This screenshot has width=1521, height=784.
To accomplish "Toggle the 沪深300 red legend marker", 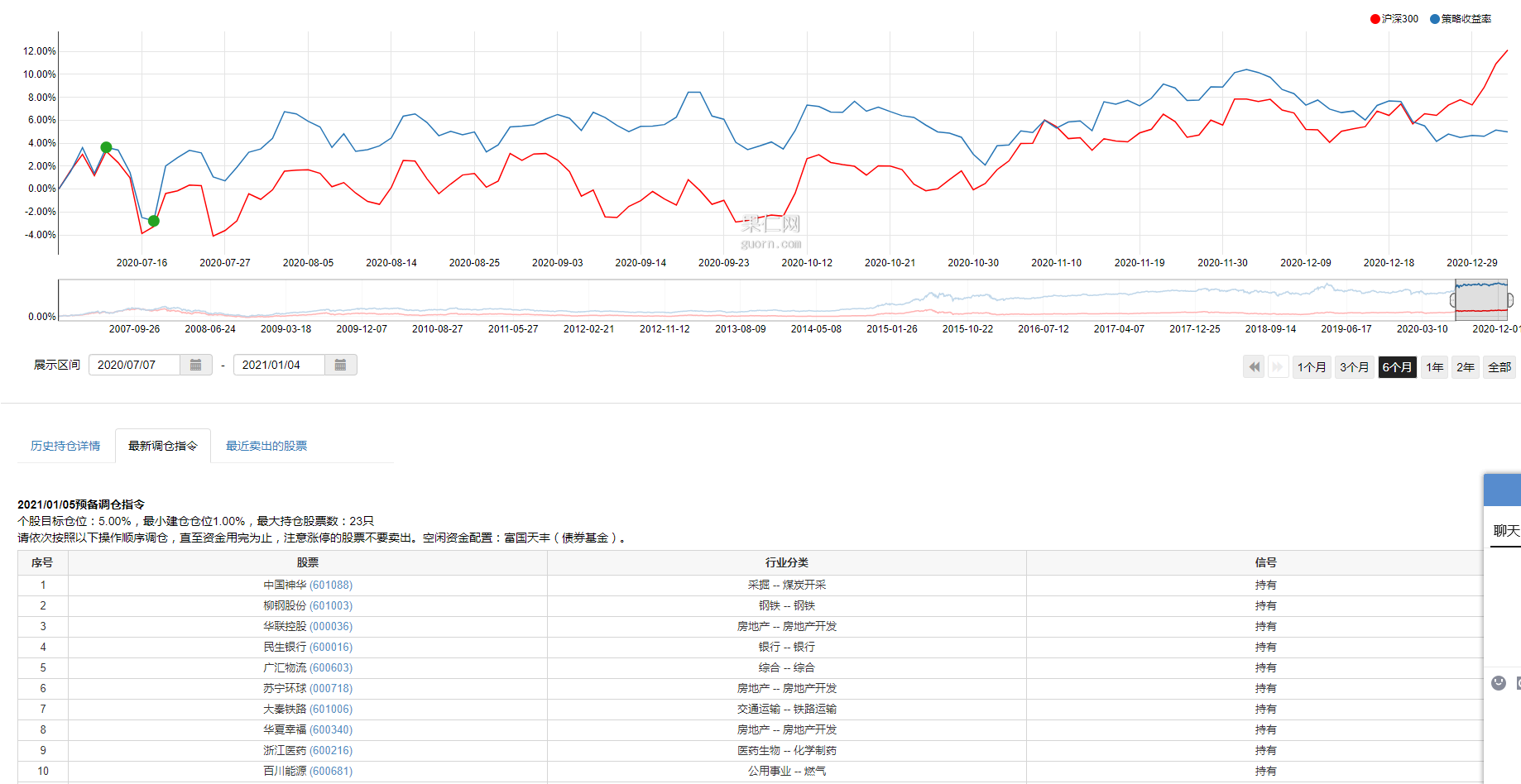I will pyautogui.click(x=1375, y=19).
